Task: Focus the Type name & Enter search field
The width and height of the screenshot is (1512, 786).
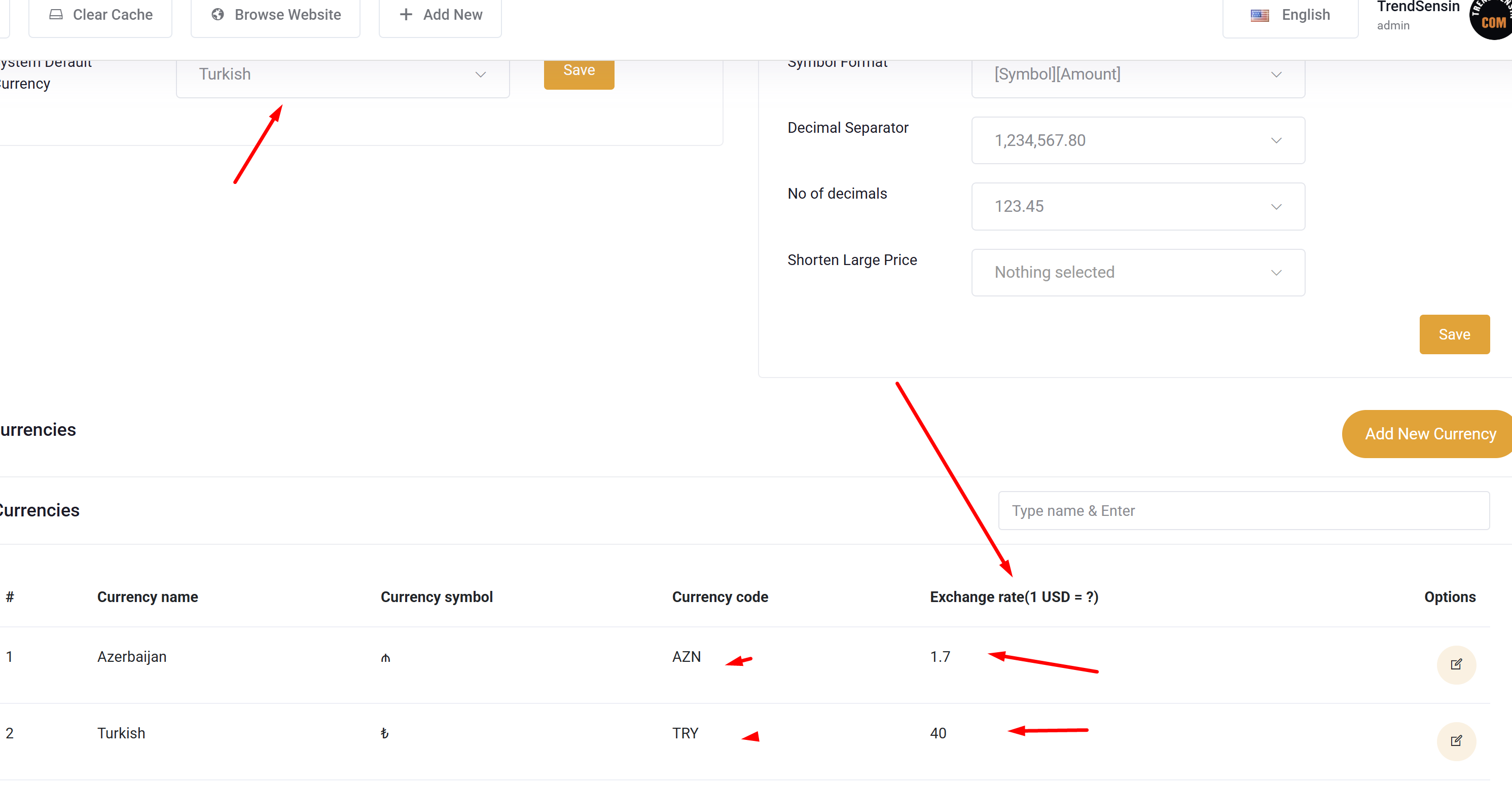Action: click(x=1244, y=511)
